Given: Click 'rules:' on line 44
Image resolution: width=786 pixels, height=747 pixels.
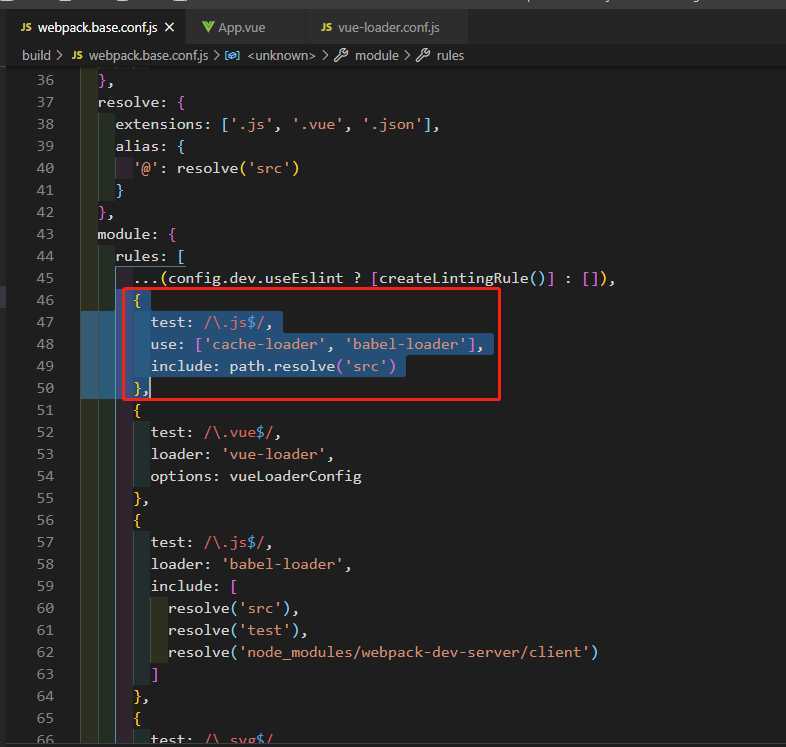Looking at the screenshot, I should click(x=141, y=256).
